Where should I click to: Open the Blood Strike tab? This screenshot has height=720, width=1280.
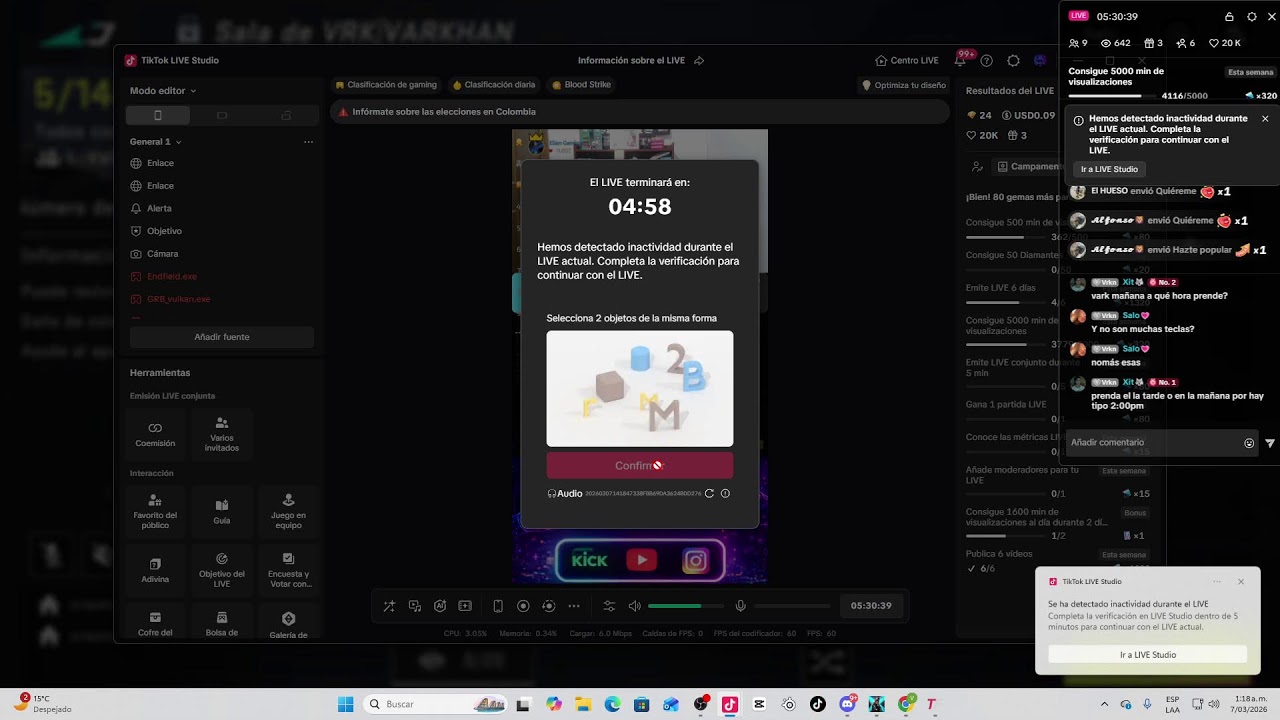[x=581, y=85]
